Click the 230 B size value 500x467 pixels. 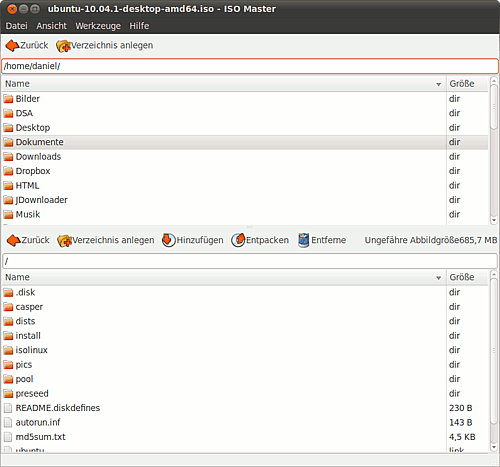point(461,408)
